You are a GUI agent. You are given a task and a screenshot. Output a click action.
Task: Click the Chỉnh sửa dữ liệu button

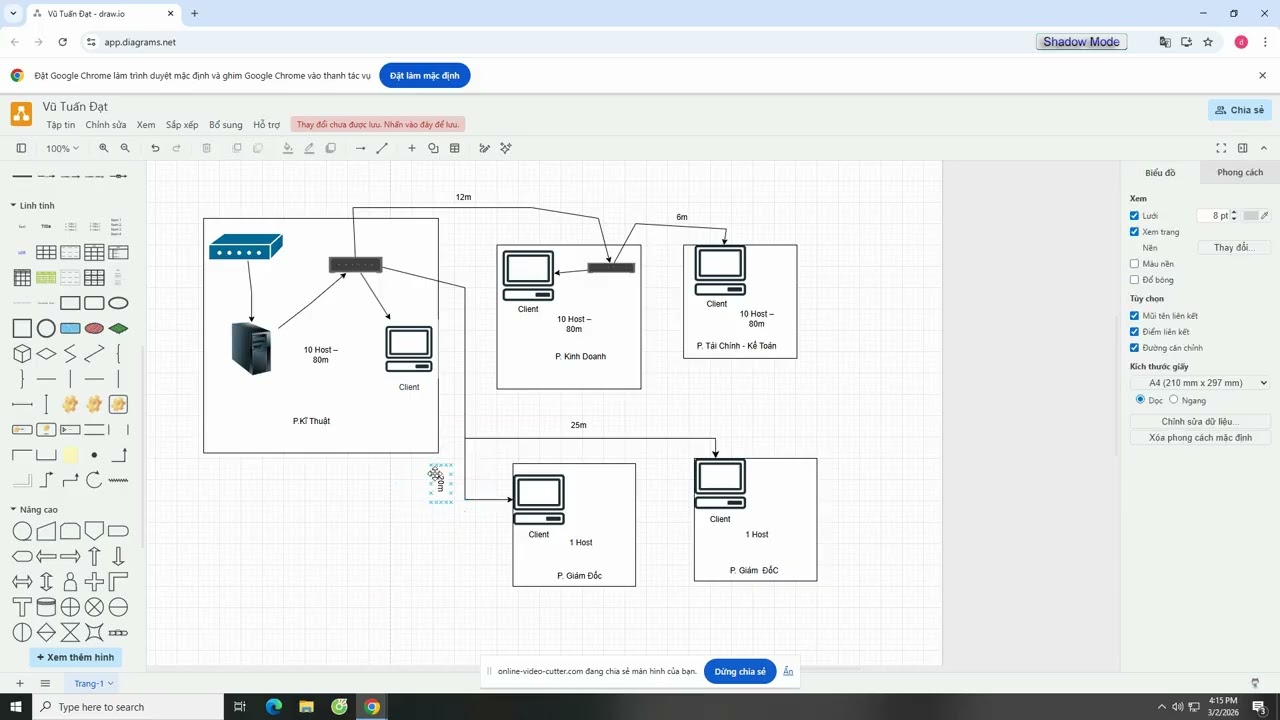[x=1200, y=422]
